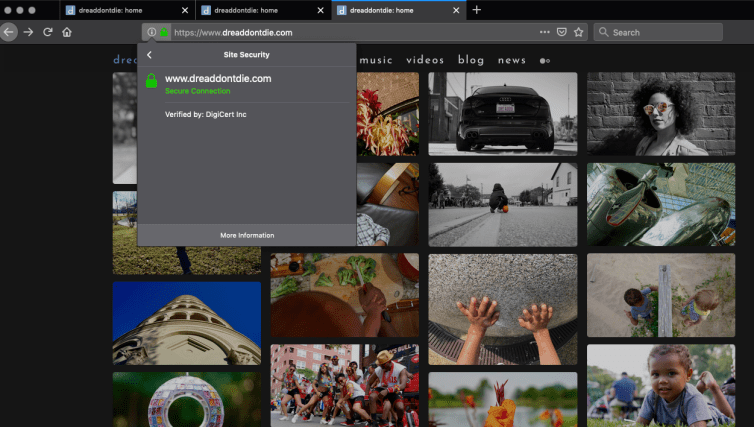Go to the browser home page

click(66, 32)
